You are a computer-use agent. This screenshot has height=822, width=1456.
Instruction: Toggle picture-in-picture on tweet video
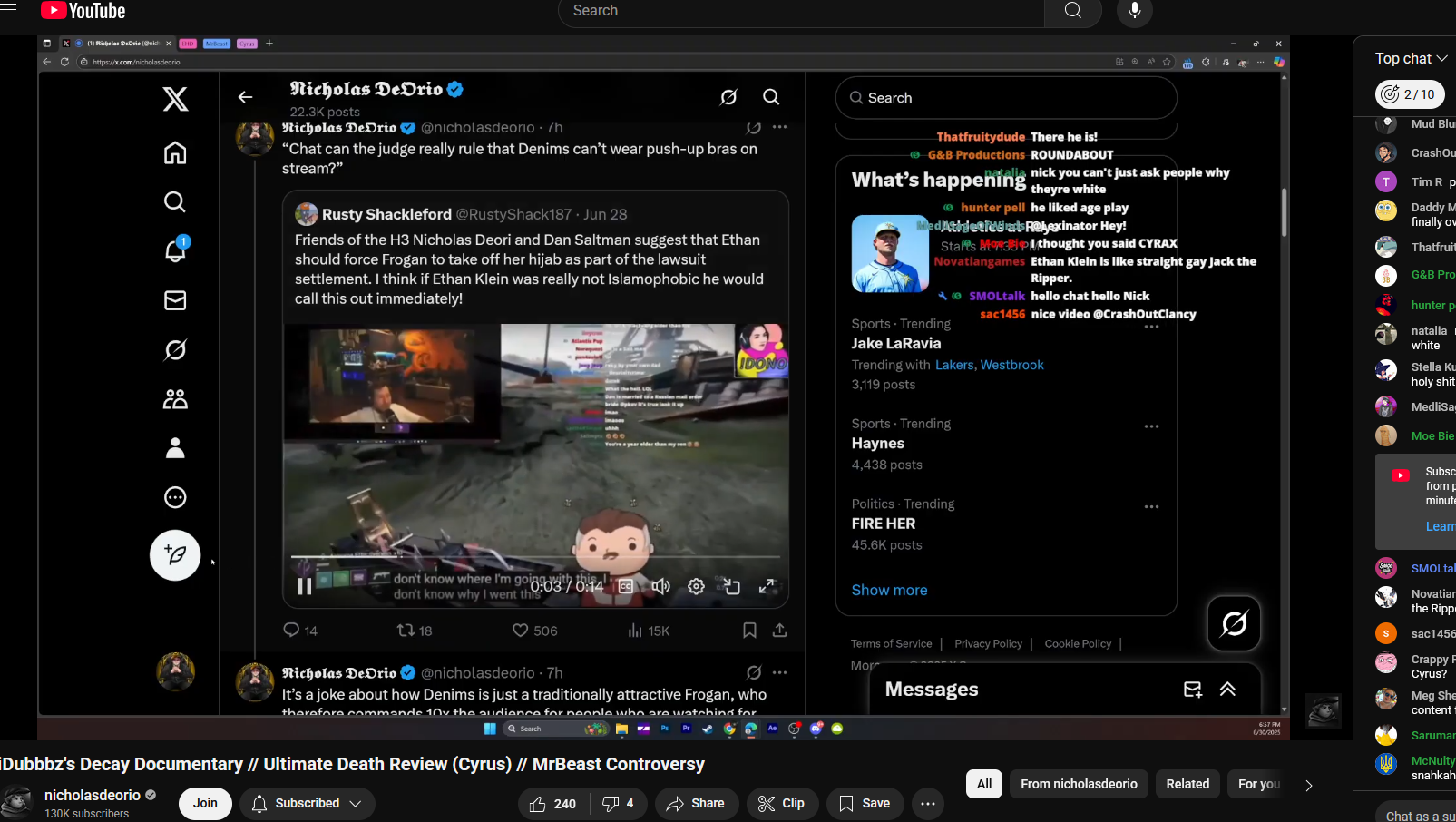click(731, 587)
